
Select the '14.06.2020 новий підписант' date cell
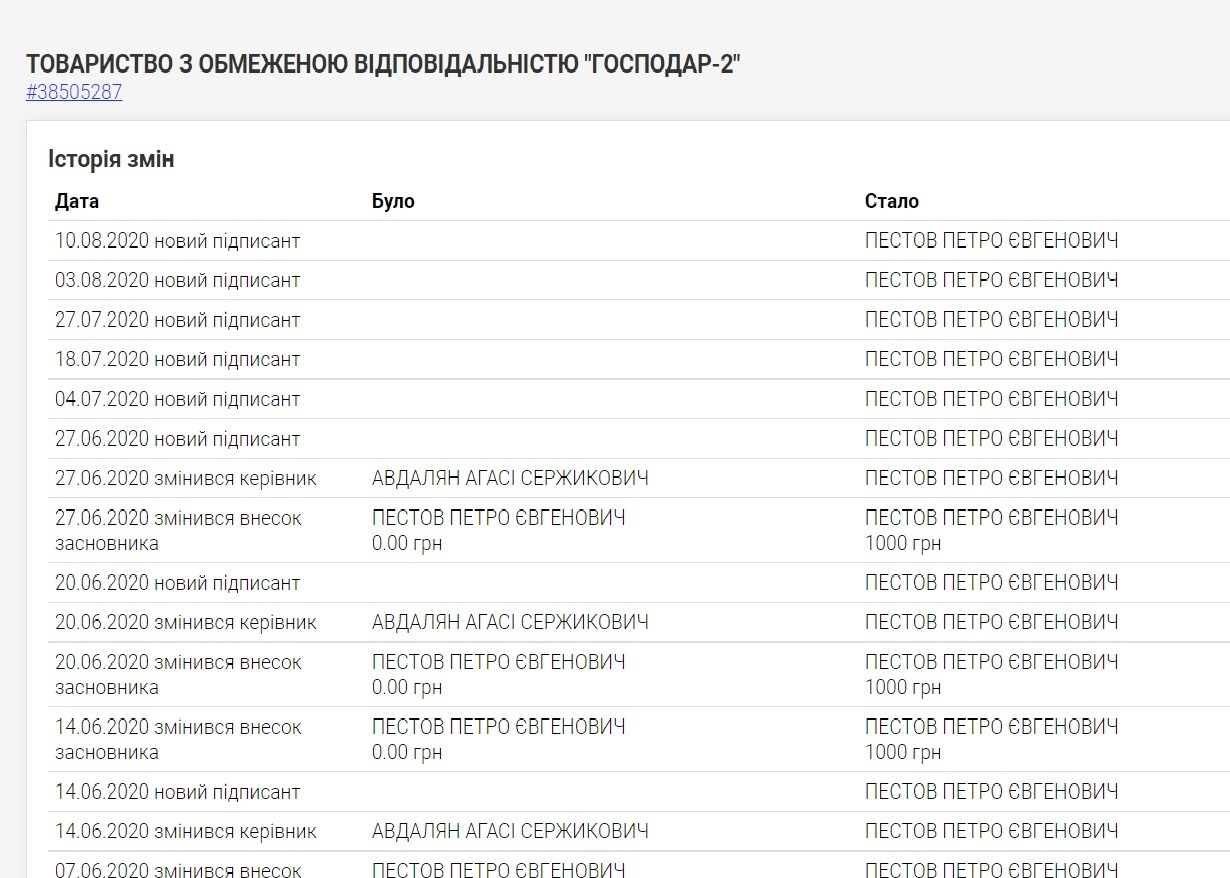coord(178,792)
